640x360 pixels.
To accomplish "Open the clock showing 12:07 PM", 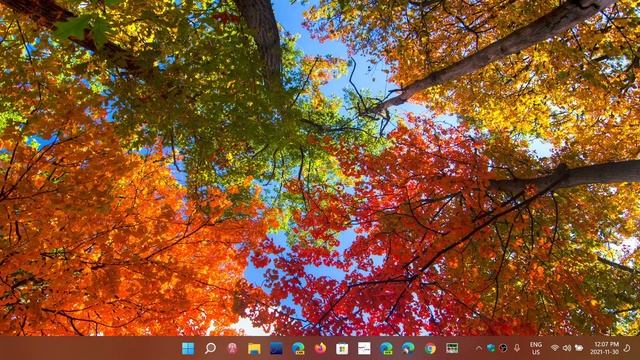I will [604, 348].
